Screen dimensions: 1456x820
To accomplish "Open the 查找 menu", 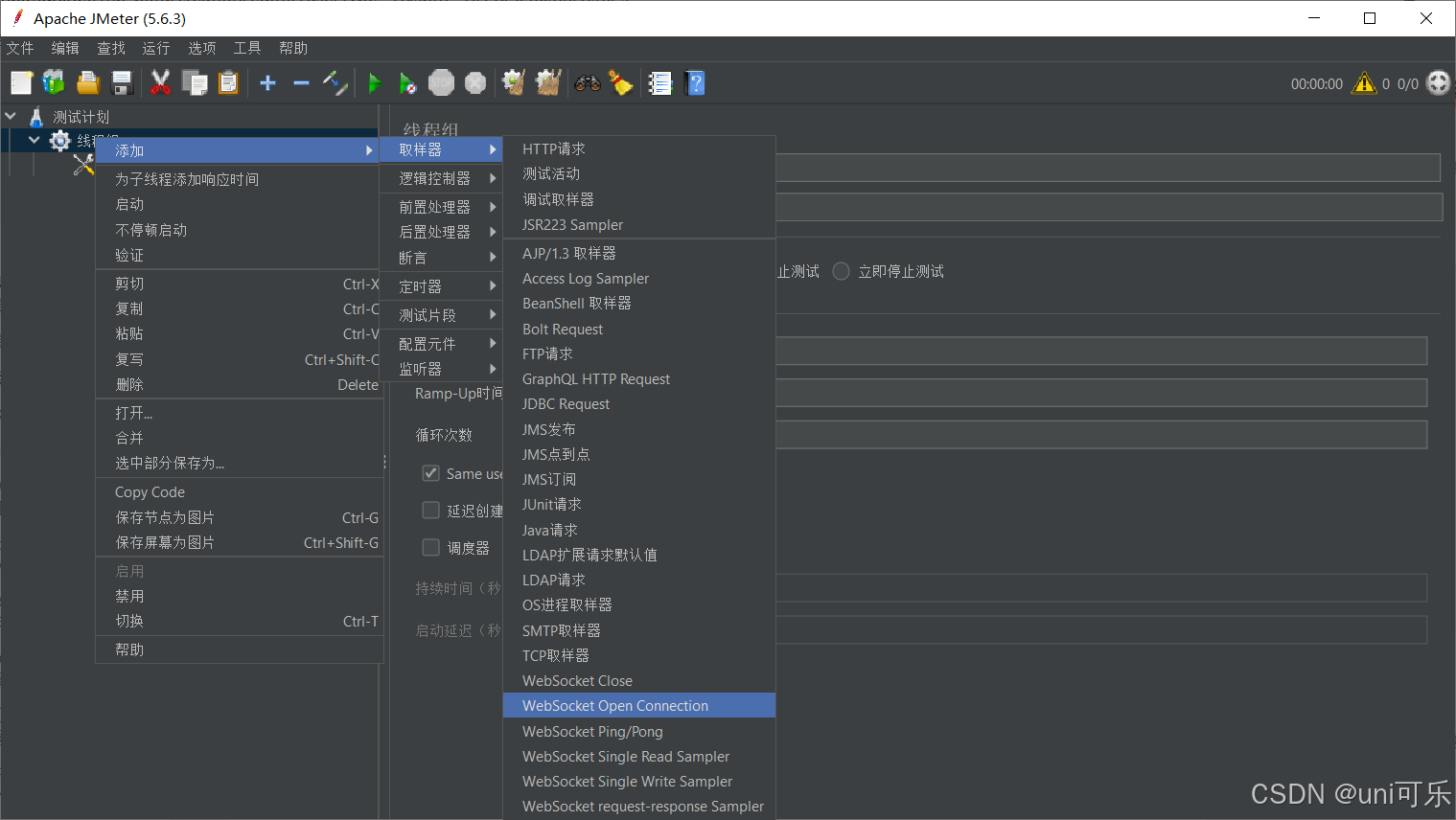I will point(111,48).
